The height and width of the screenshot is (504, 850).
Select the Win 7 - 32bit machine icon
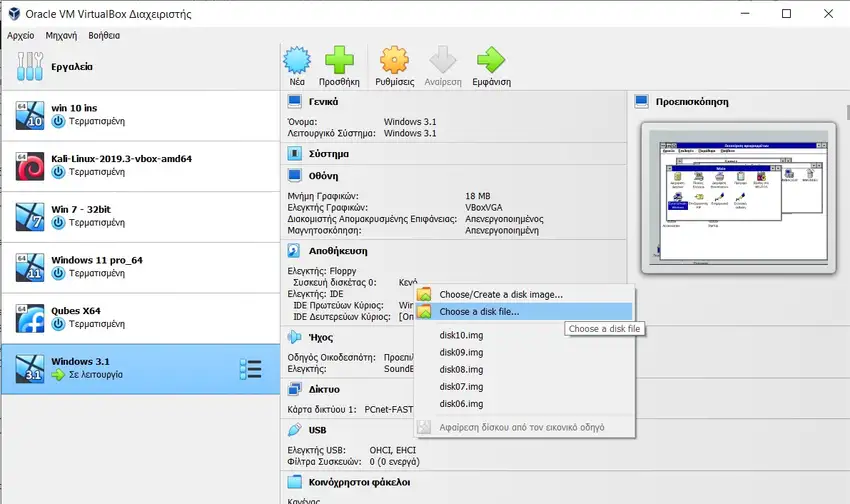coord(29,216)
